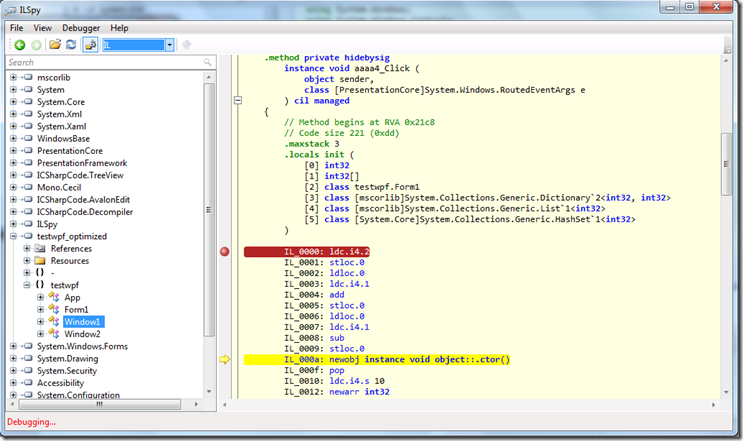Image resolution: width=743 pixels, height=441 pixels.
Task: Click the Reload assemblies refresh icon
Action: pyautogui.click(x=71, y=45)
